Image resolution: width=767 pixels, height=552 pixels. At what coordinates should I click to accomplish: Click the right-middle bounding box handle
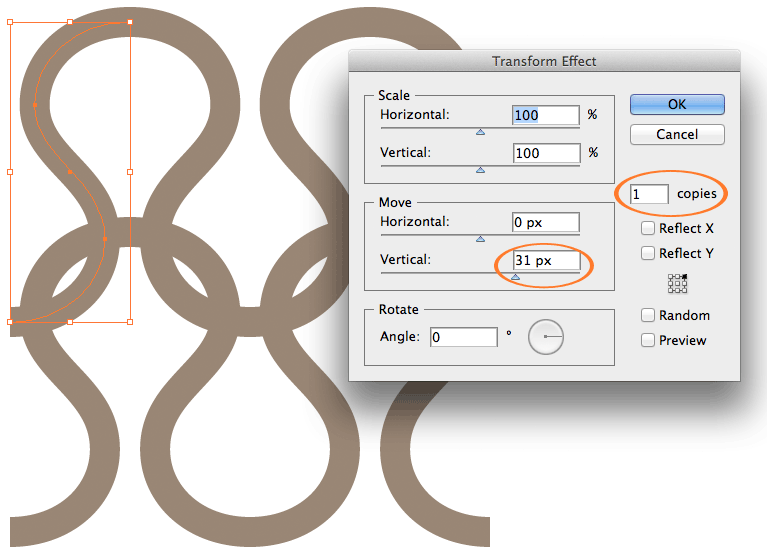pos(130,172)
